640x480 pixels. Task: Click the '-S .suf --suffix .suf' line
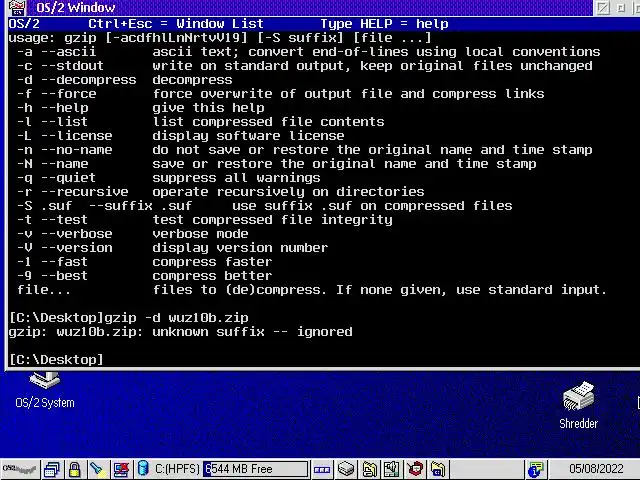pyautogui.click(x=264, y=205)
